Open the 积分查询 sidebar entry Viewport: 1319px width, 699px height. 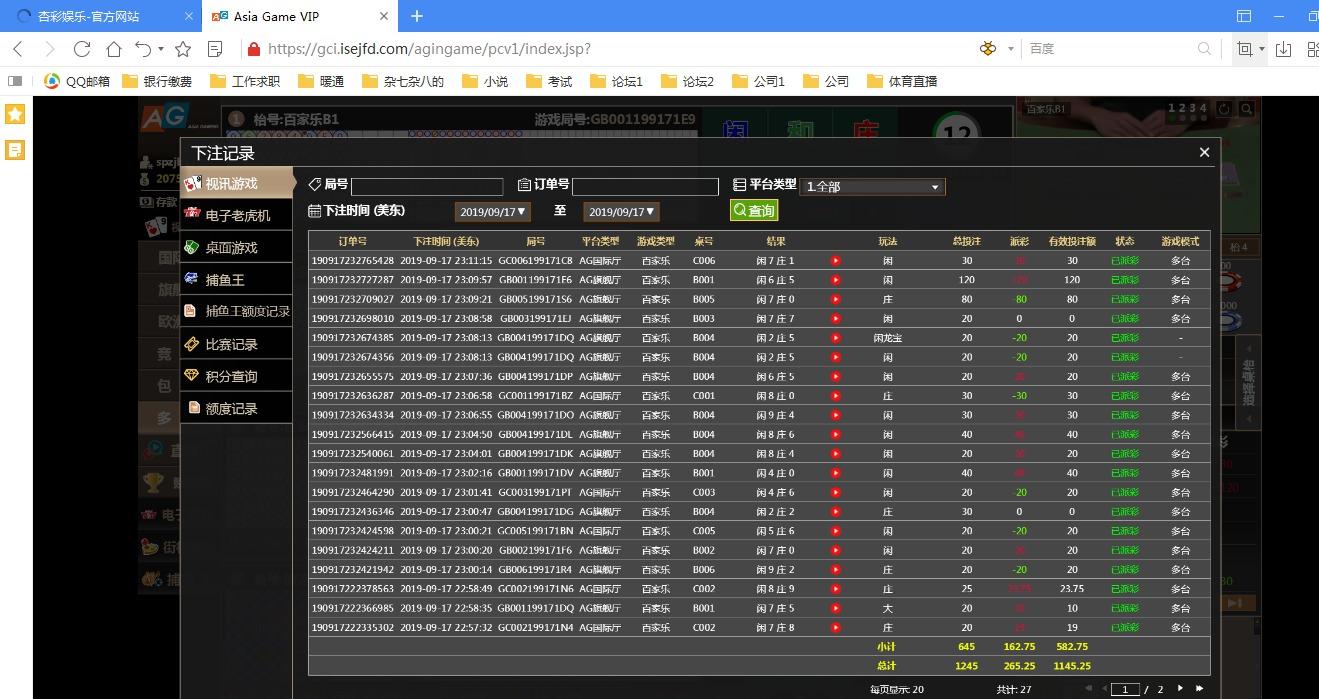coord(231,376)
